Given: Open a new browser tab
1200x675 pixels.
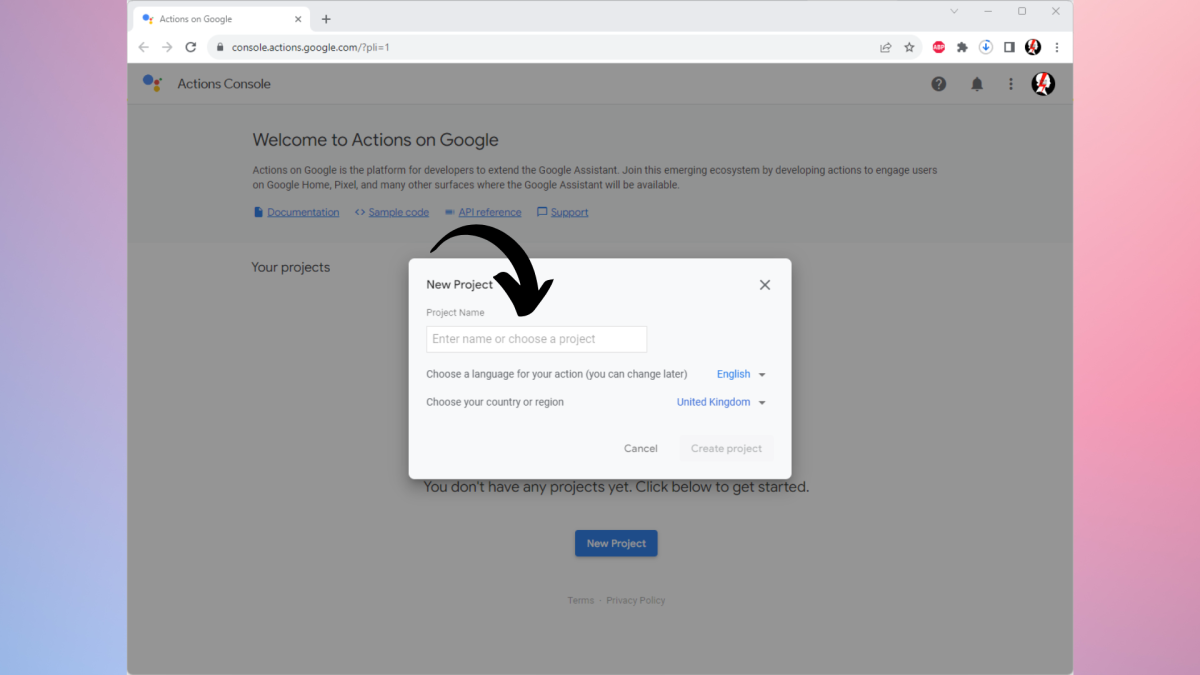Looking at the screenshot, I should click(326, 19).
